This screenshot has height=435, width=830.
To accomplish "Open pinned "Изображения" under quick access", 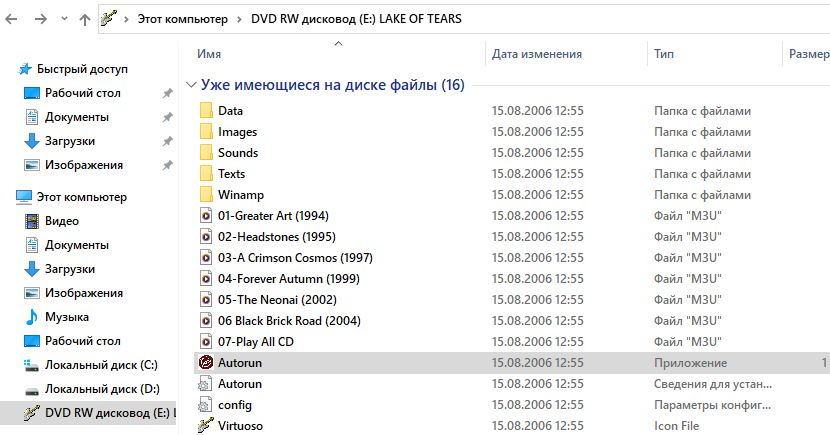I will pos(84,165).
